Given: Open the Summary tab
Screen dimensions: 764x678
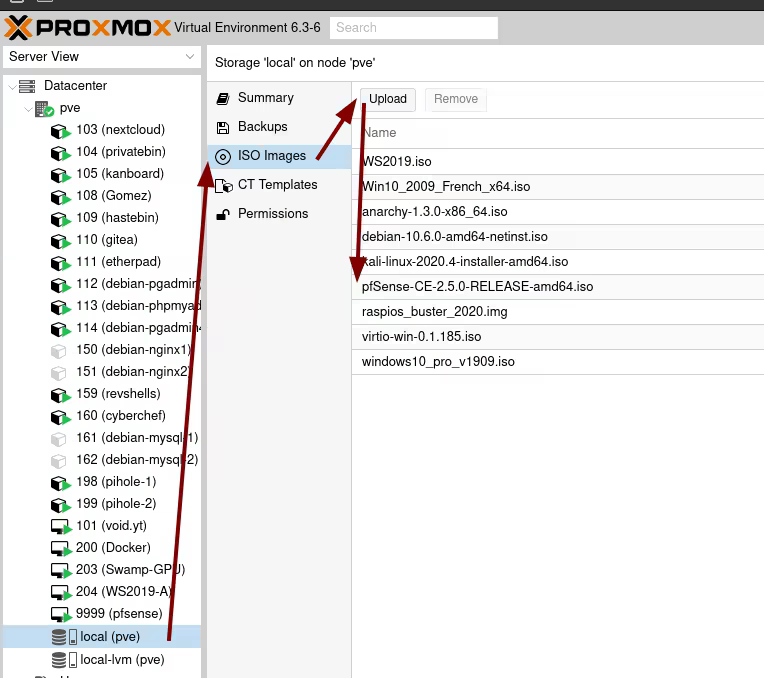Looking at the screenshot, I should 279,98.
